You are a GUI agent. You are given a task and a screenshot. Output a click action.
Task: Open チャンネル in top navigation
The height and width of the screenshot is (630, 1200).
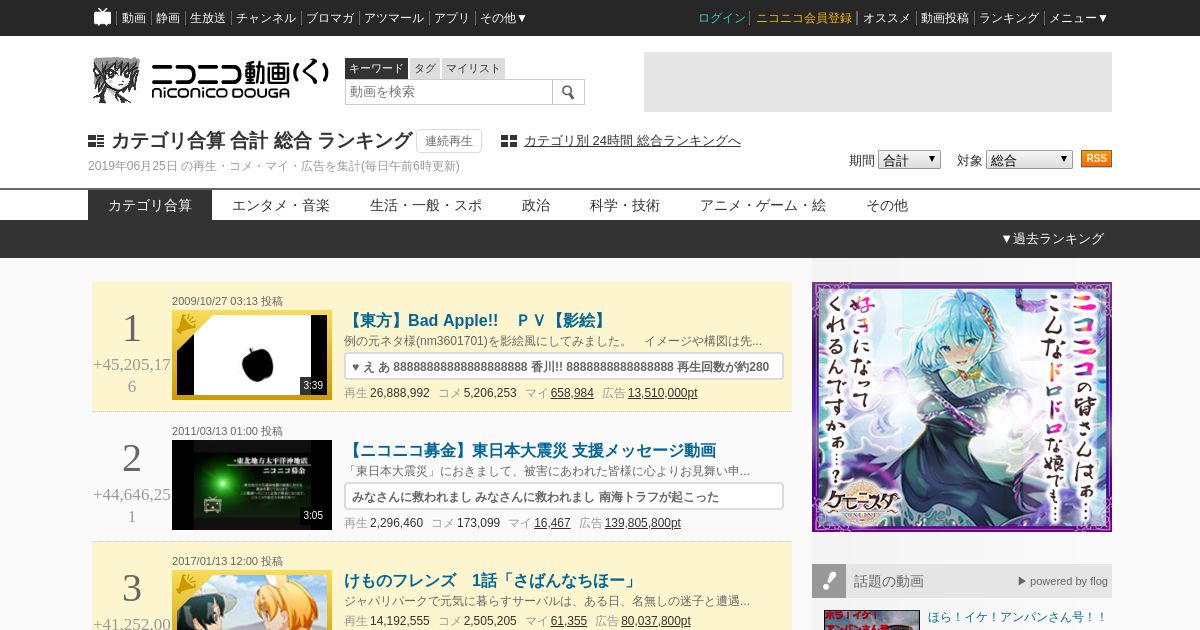[x=266, y=18]
